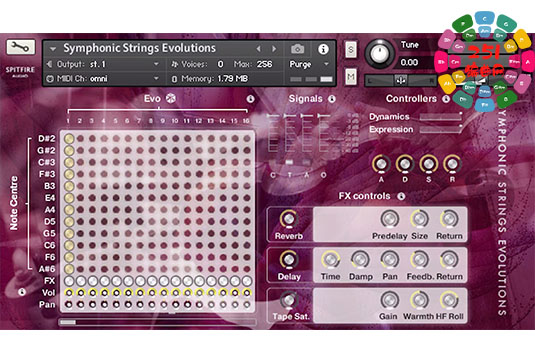The width and height of the screenshot is (535, 363).
Task: Click the Memory 1.79 MB readout
Action: (215, 79)
